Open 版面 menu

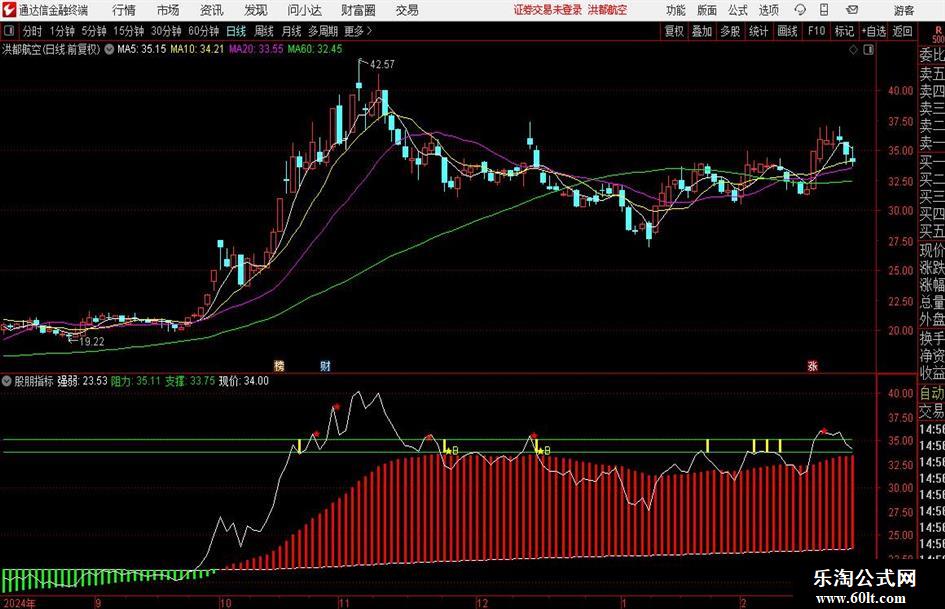706,10
